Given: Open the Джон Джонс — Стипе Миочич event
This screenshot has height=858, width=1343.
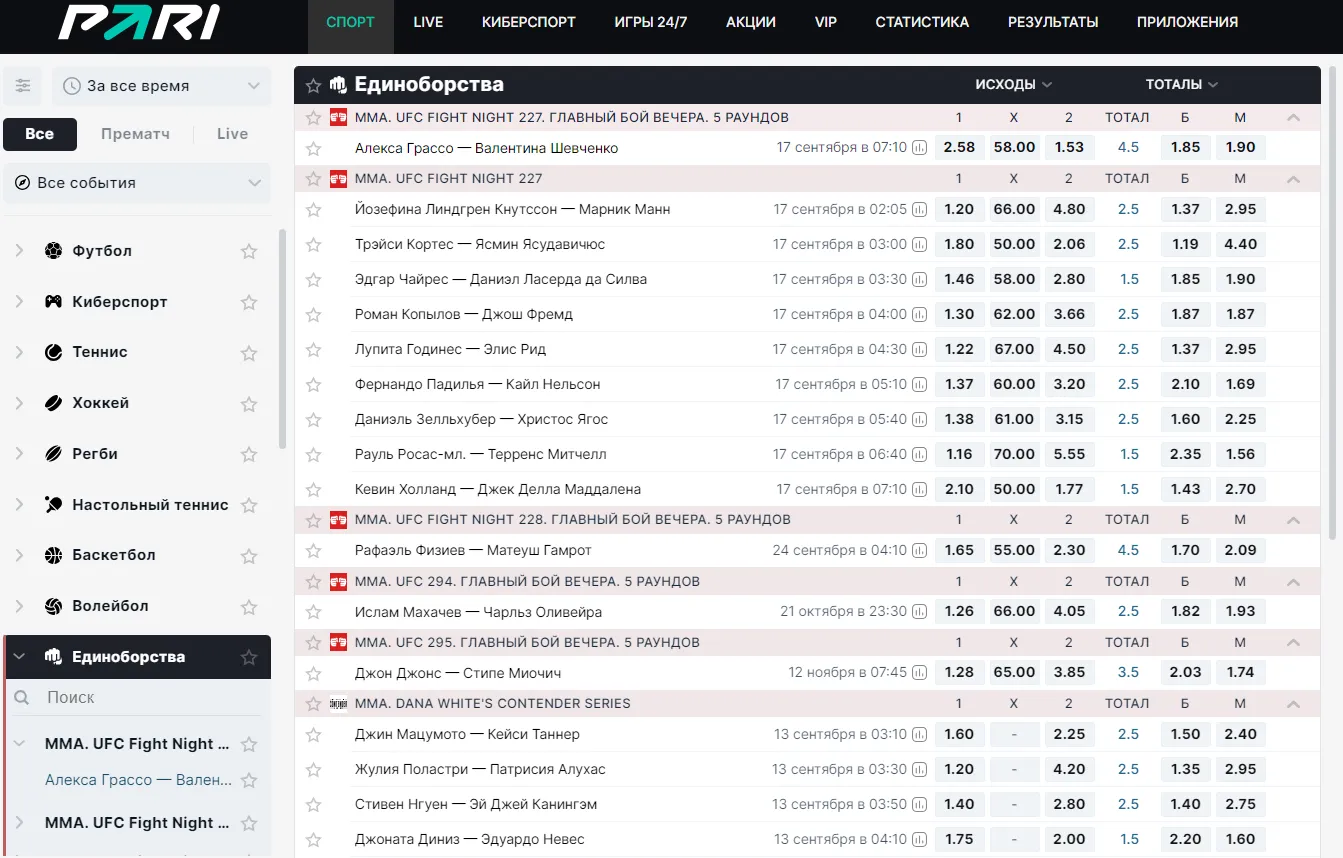Looking at the screenshot, I should point(458,672).
